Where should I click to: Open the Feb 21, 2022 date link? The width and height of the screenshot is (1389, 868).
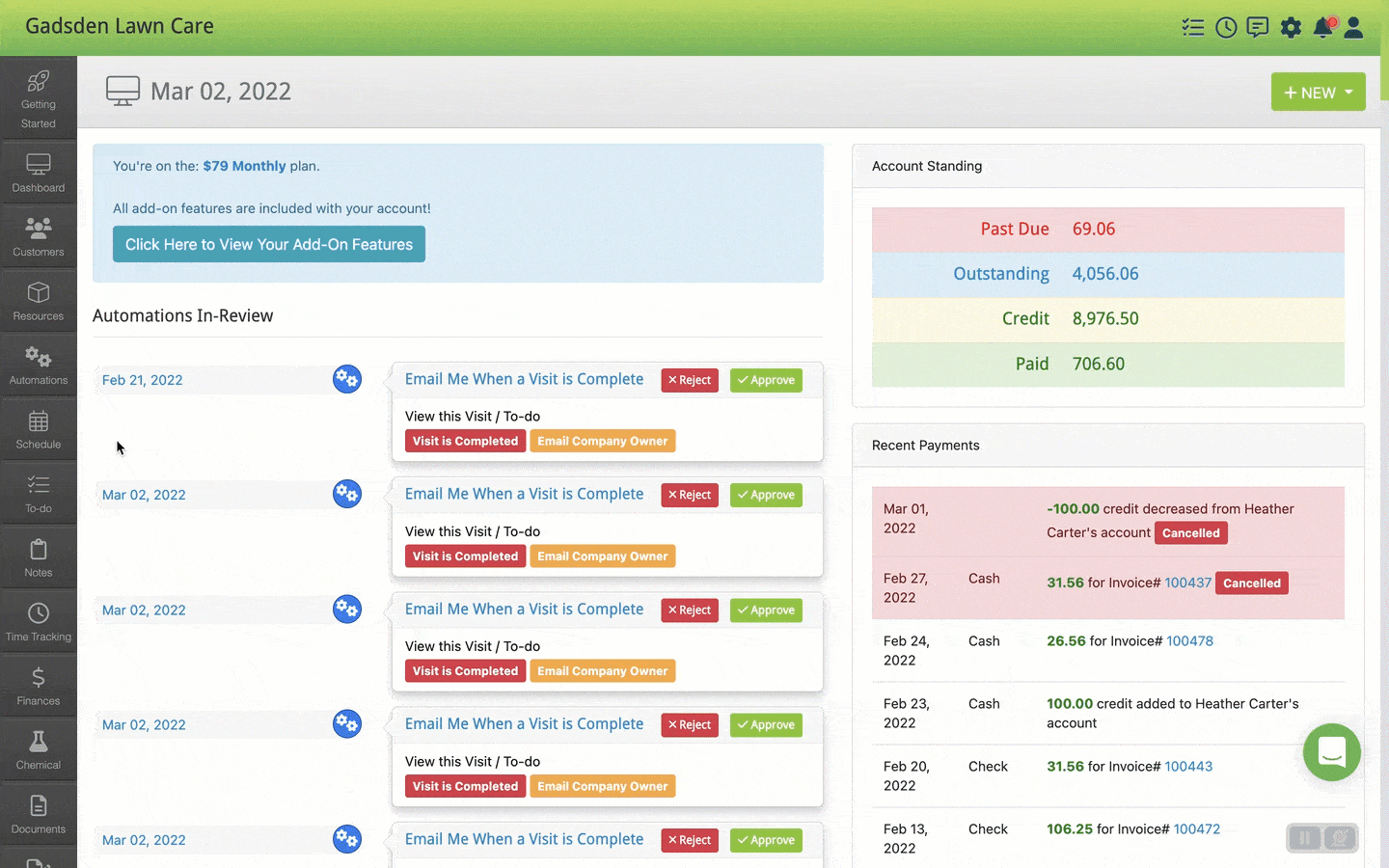[x=143, y=380]
